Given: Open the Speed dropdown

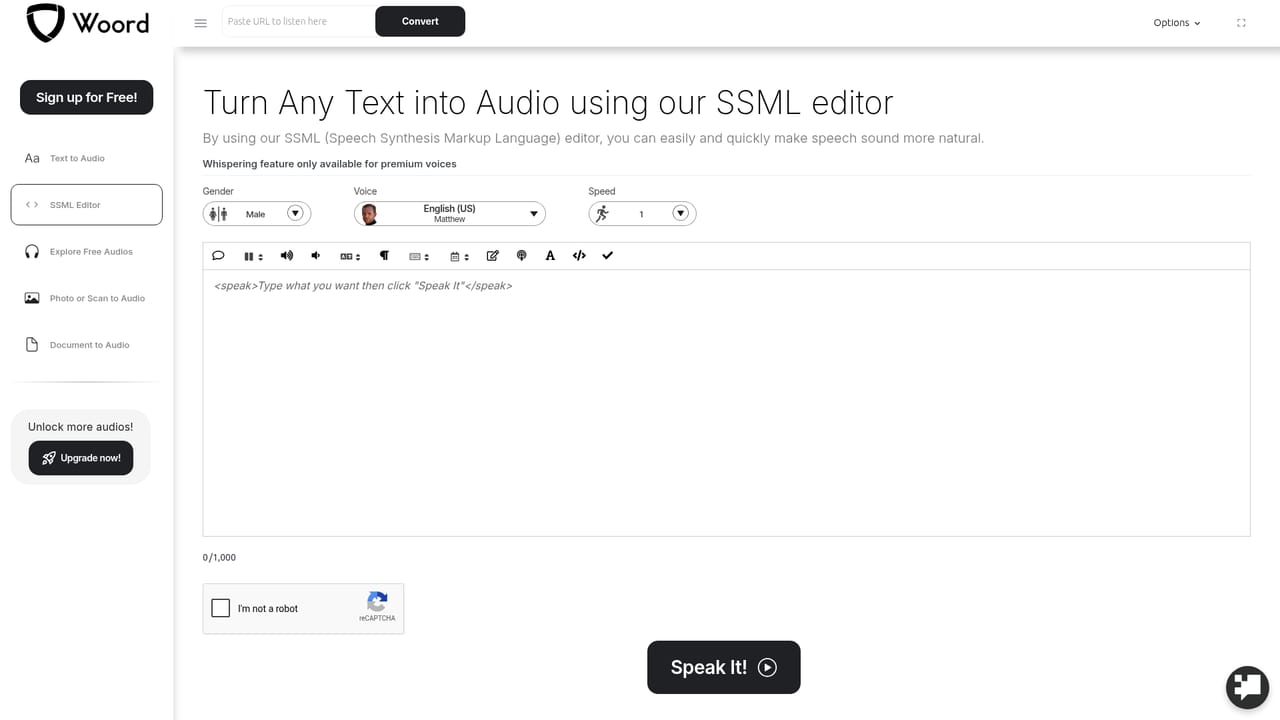Looking at the screenshot, I should point(642,214).
